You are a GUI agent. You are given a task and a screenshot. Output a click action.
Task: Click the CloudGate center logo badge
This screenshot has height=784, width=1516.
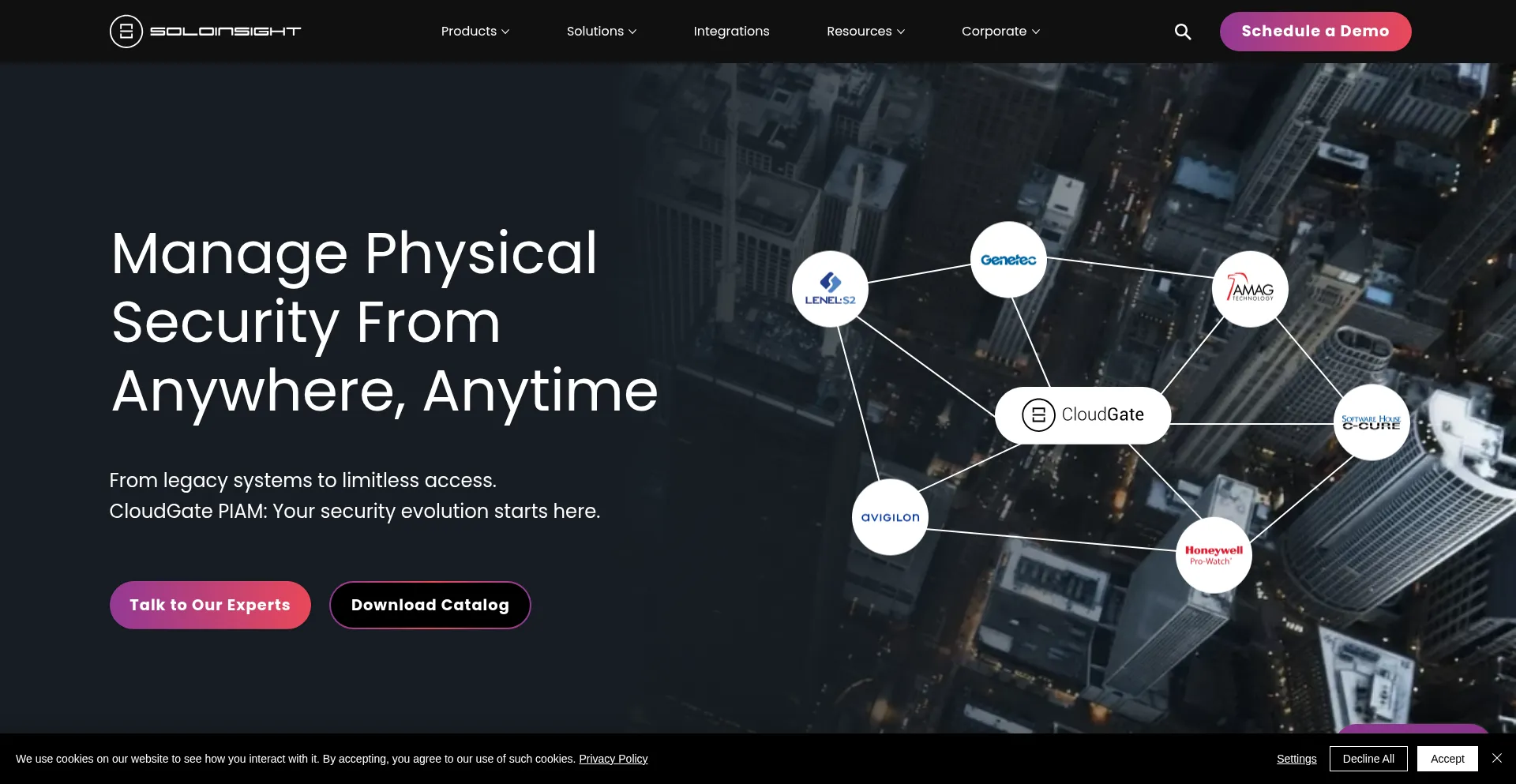pyautogui.click(x=1083, y=415)
